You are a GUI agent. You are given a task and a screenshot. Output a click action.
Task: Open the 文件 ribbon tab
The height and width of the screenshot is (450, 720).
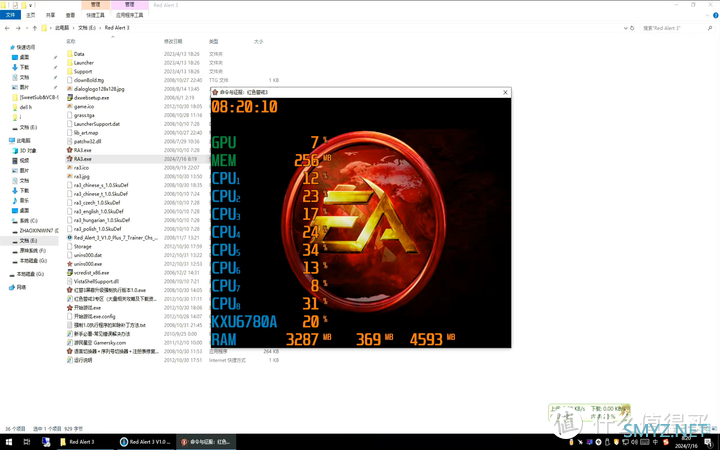pyautogui.click(x=10, y=15)
